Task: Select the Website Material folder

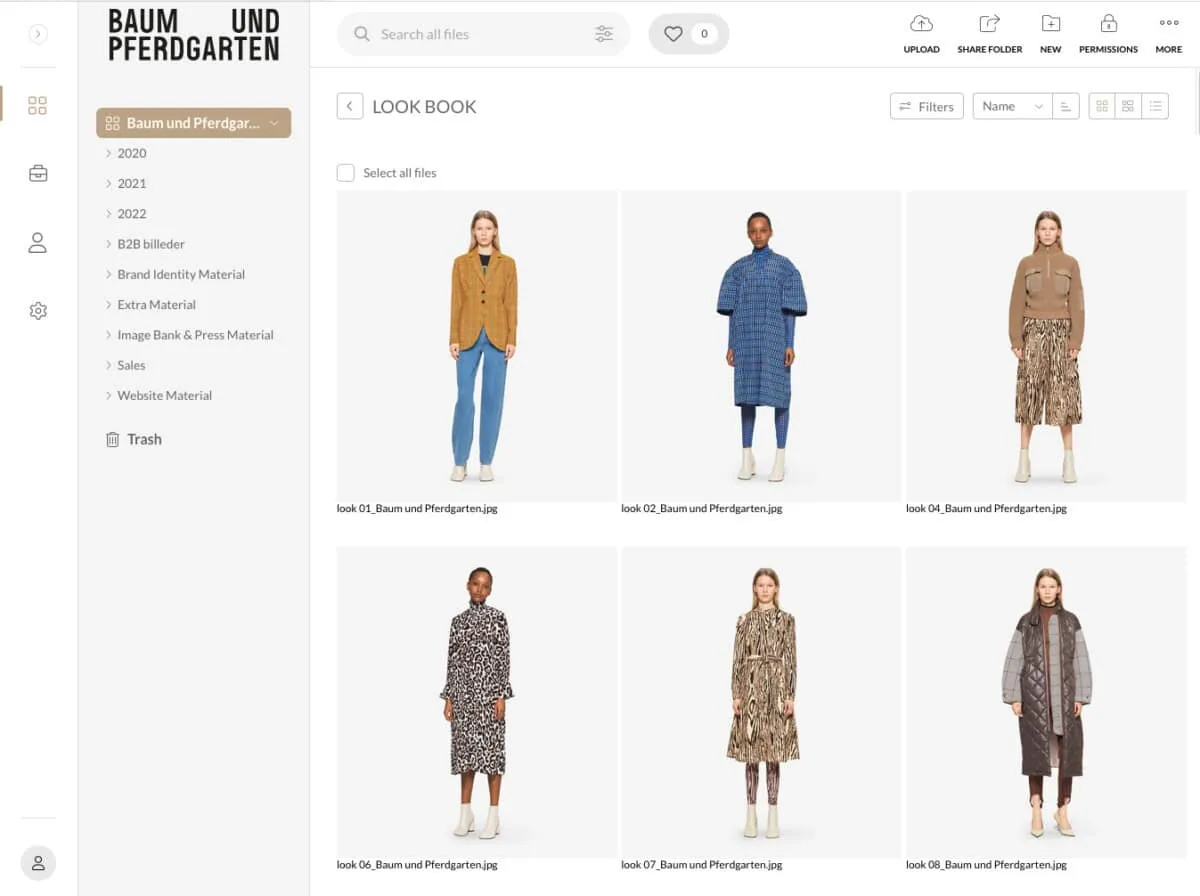Action: pyautogui.click(x=164, y=395)
